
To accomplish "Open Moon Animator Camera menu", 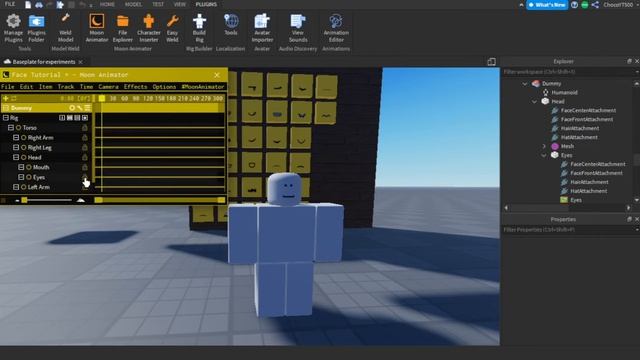I will pyautogui.click(x=108, y=87).
